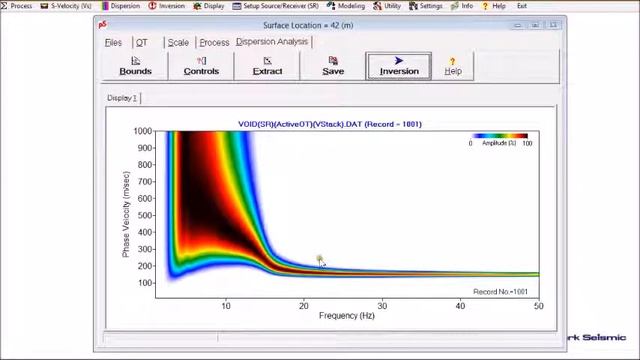Click Exit in the top menu bar
The image size is (640, 360).
click(x=522, y=6)
